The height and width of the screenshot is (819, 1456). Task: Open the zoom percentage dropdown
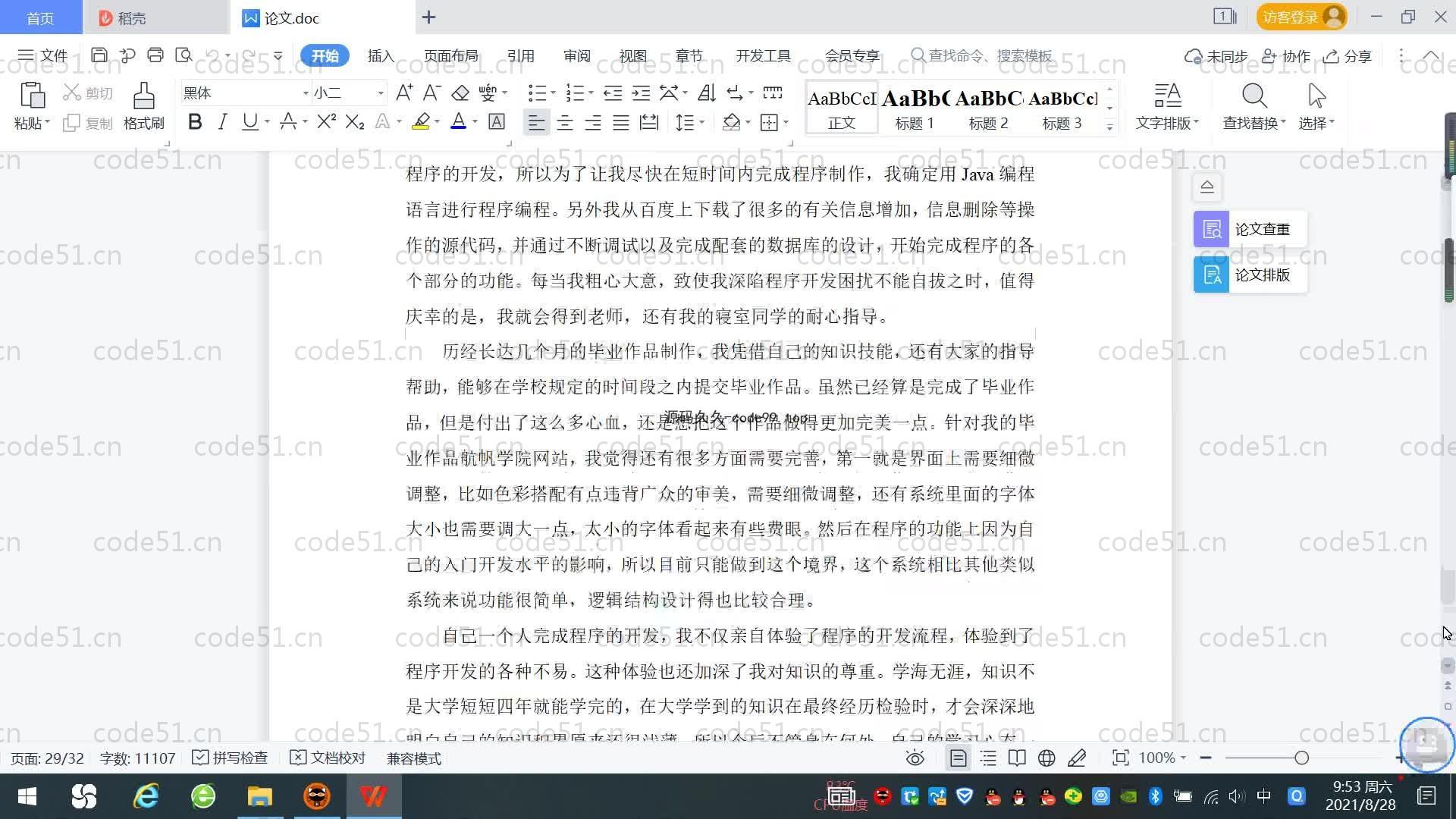1183,758
